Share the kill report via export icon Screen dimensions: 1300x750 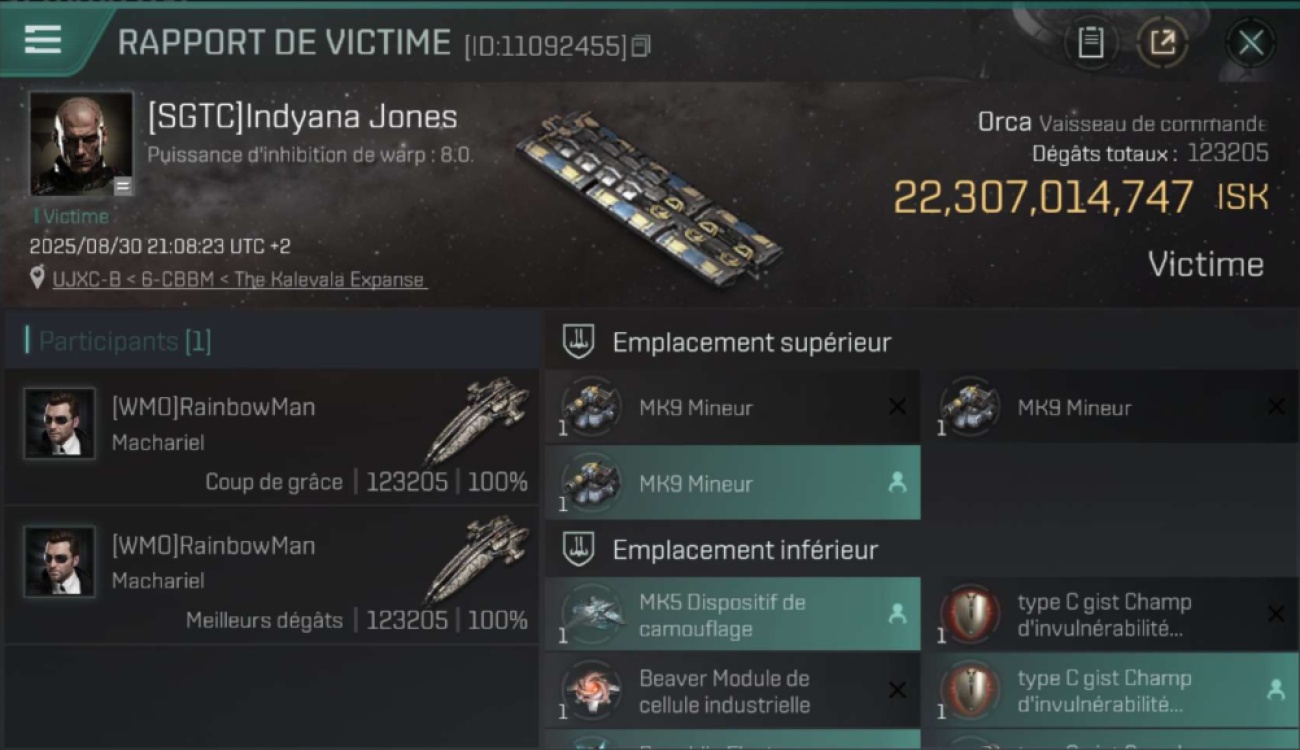point(1163,43)
